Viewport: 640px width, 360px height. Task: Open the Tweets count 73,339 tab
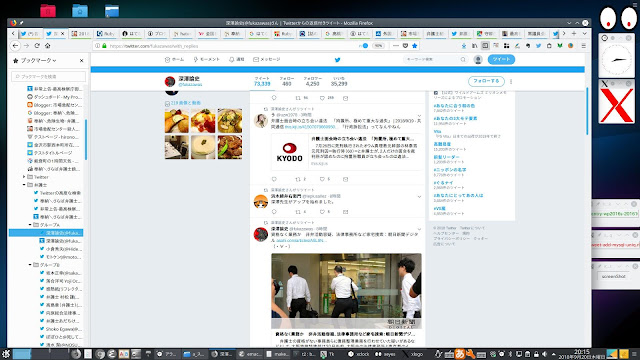[x=262, y=81]
